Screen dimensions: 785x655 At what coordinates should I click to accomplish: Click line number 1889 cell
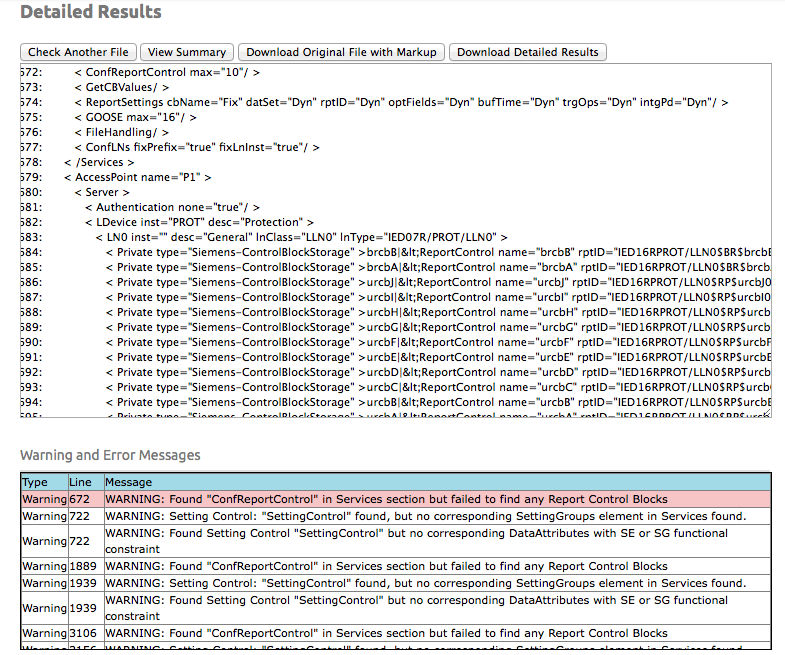click(x=86, y=566)
